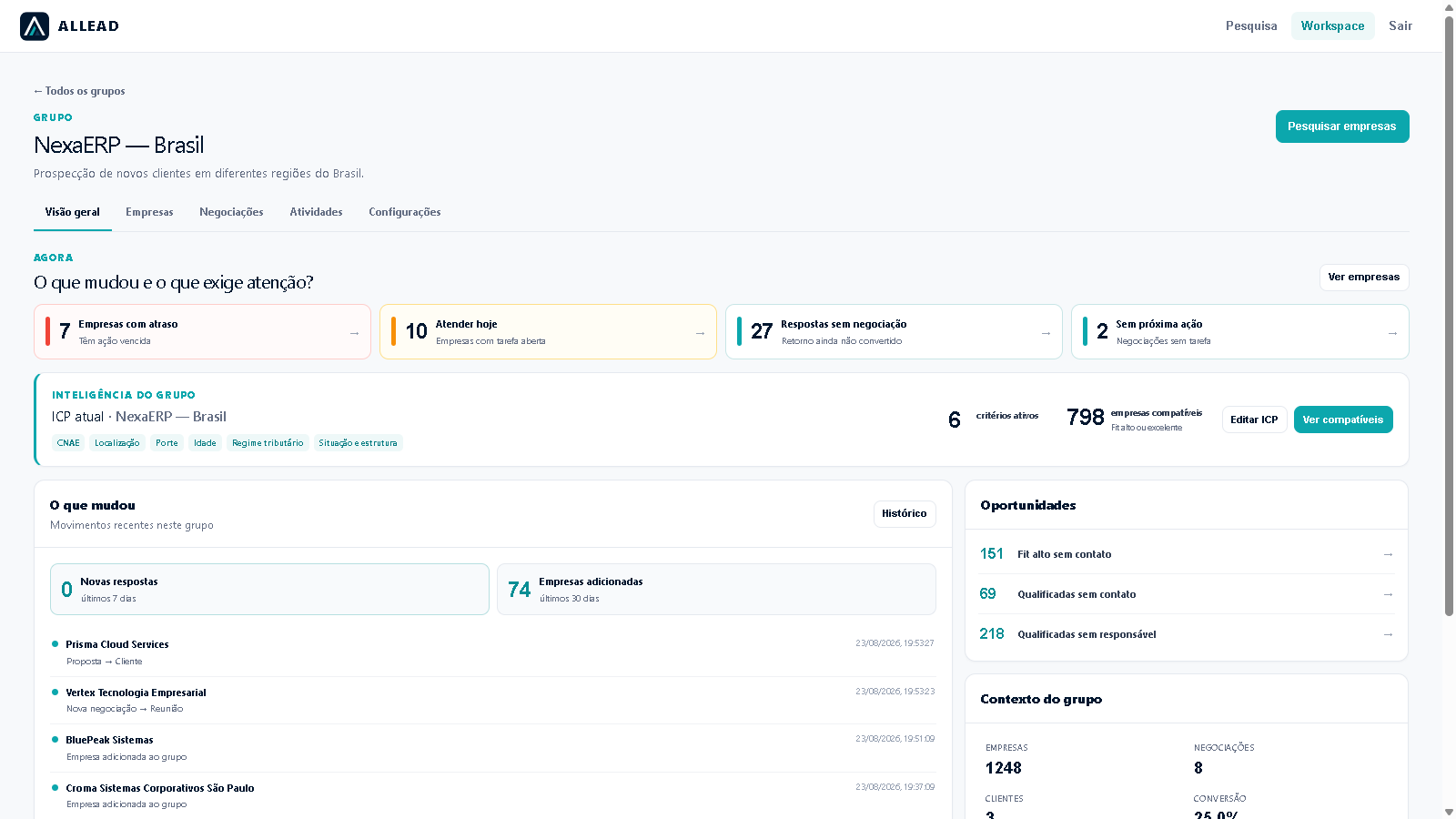The height and width of the screenshot is (819, 1456).
Task: Click the scrollbar down arrow
Action: point(1449,812)
